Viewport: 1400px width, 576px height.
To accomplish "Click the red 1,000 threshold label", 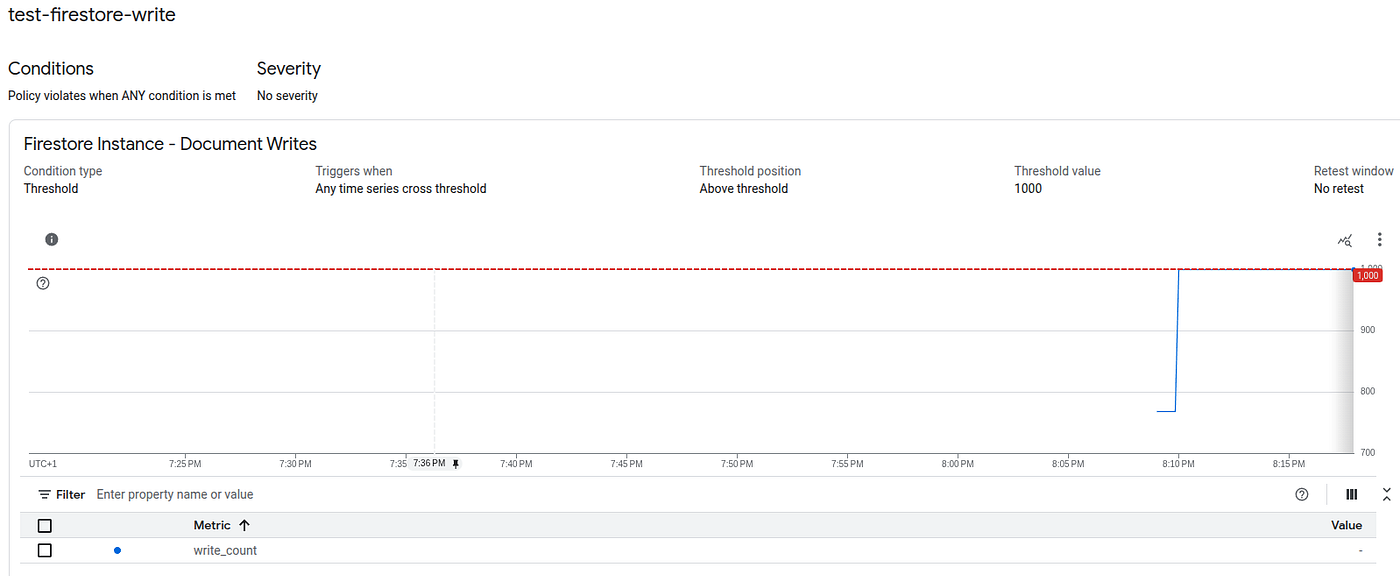I will pyautogui.click(x=1367, y=275).
